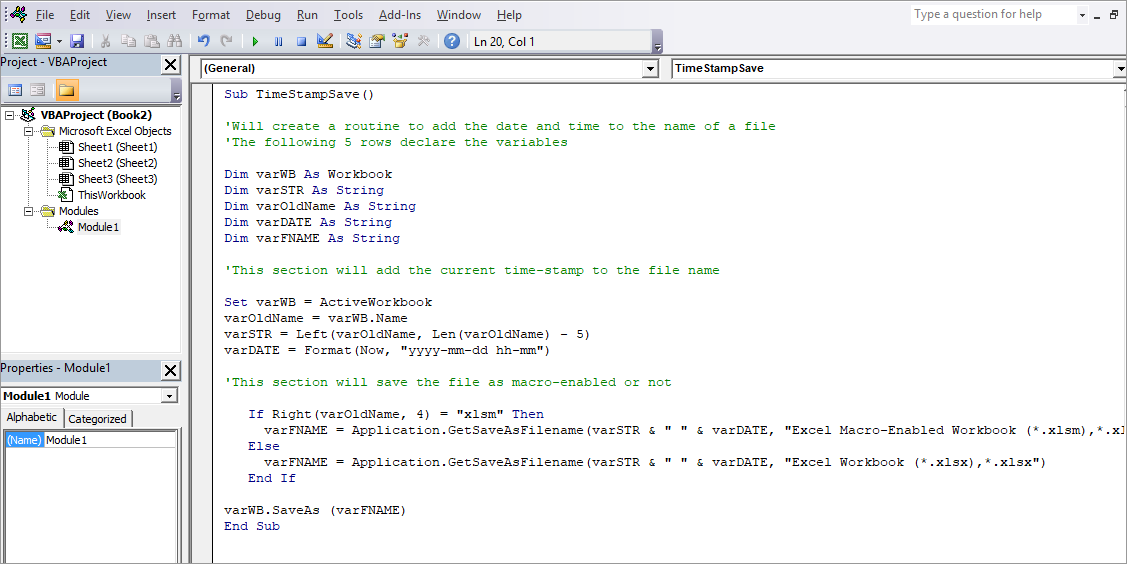This screenshot has width=1127, height=564.
Task: Open the Format menu
Action: pos(211,14)
